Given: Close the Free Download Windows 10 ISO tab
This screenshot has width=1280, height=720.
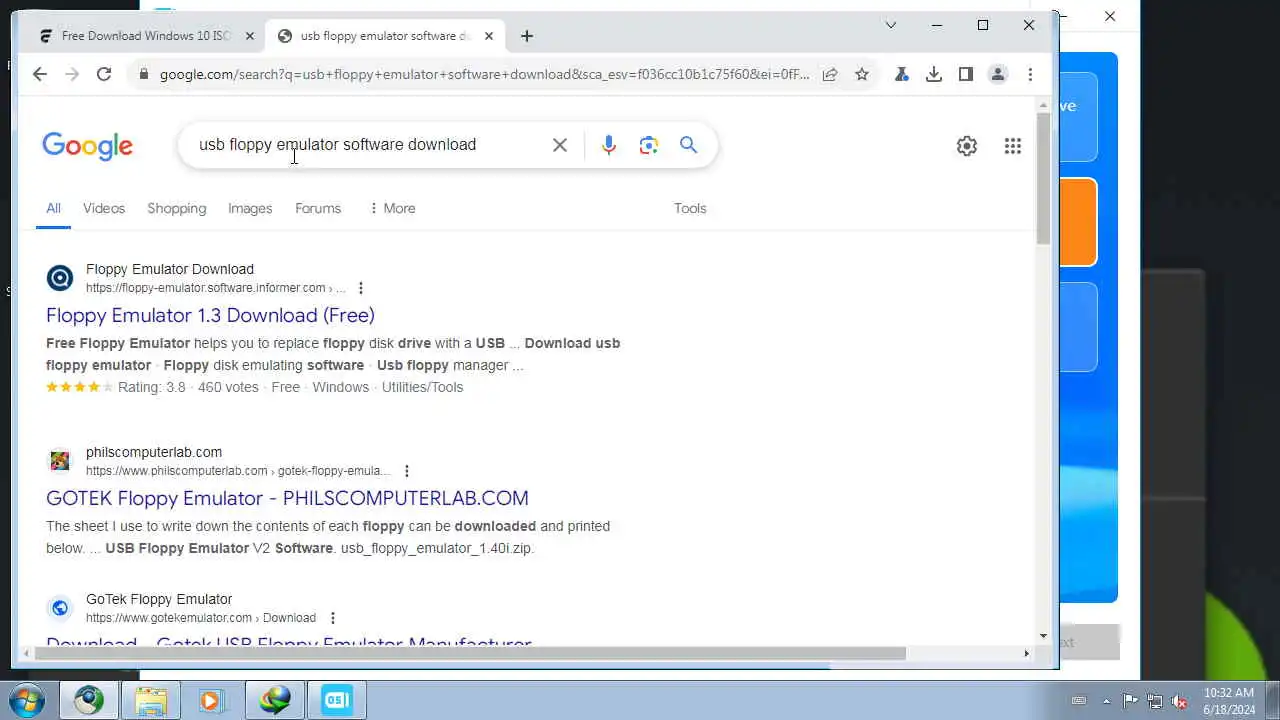Looking at the screenshot, I should click(250, 36).
